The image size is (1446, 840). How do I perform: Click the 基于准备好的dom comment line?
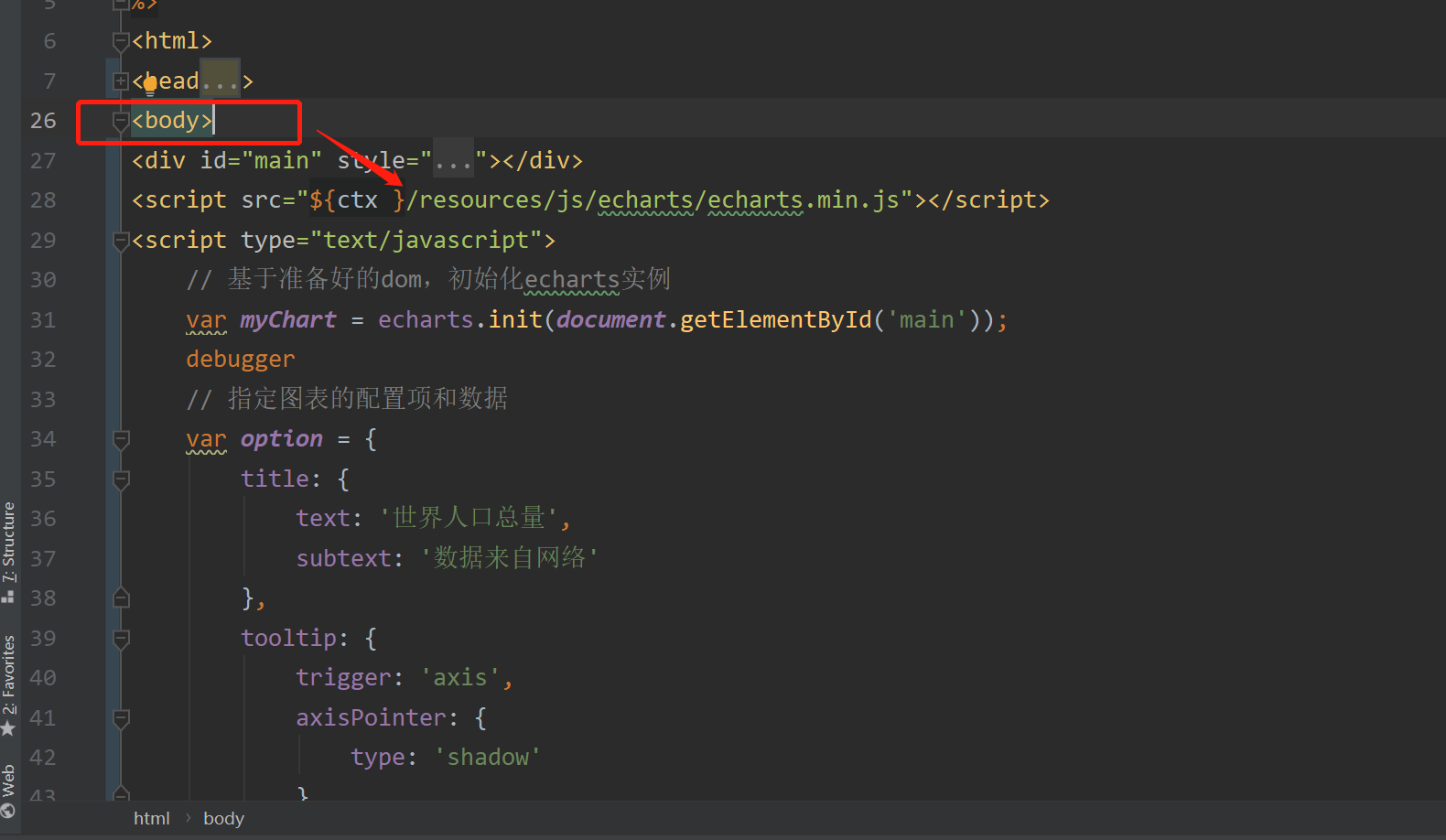[428, 279]
